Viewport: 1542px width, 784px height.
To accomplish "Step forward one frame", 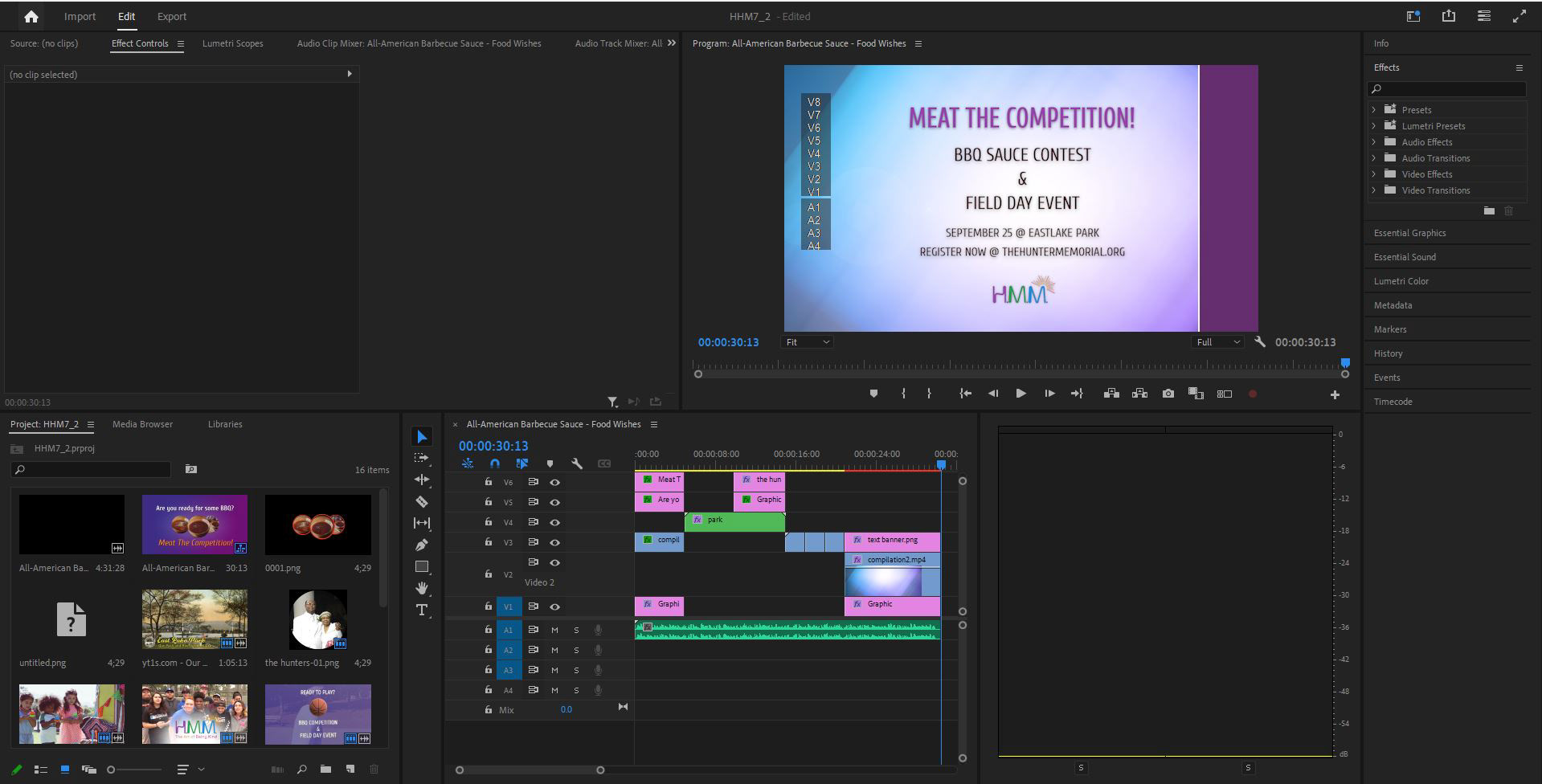I will pyautogui.click(x=1049, y=394).
